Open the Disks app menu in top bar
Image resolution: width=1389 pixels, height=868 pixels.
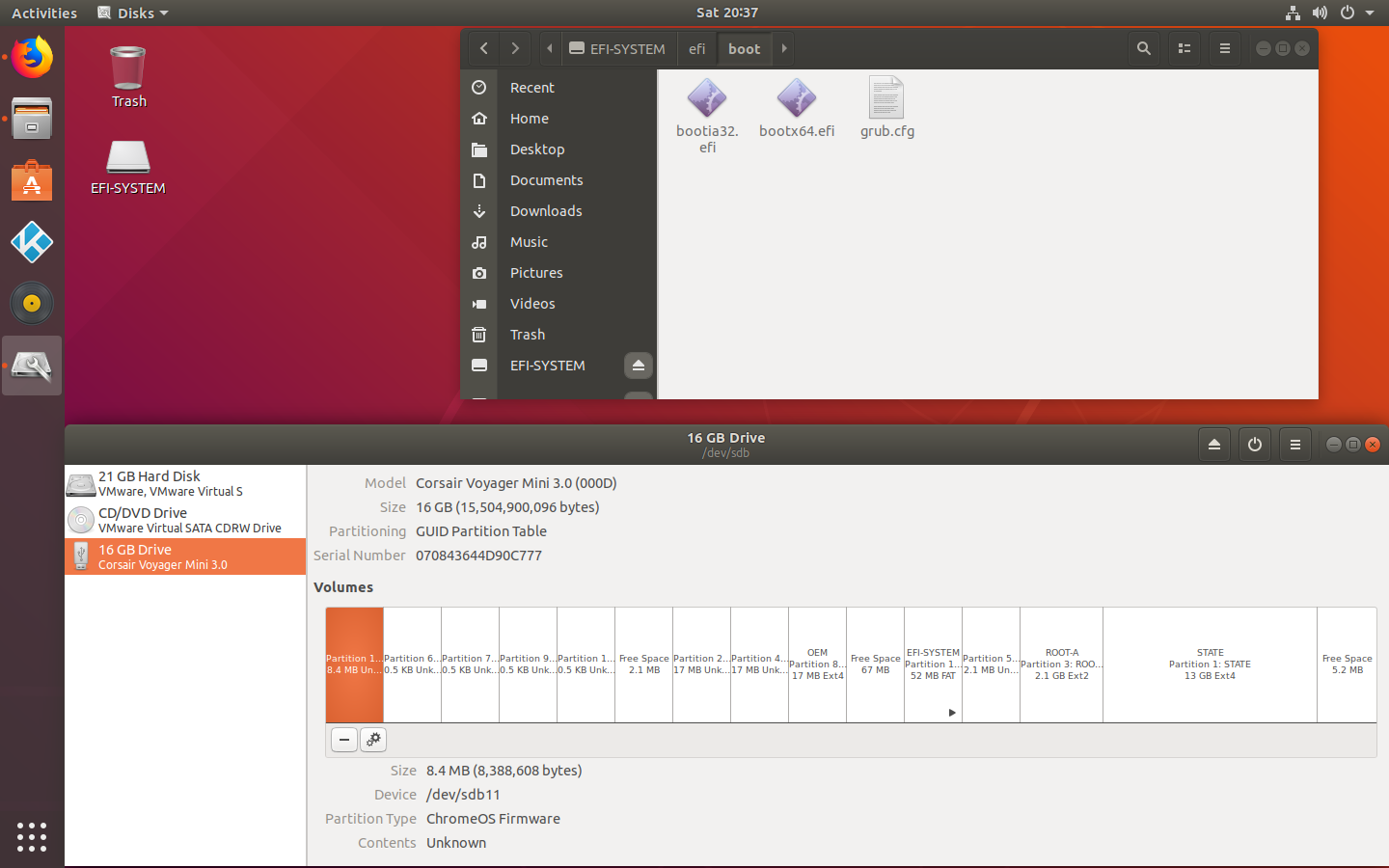(133, 13)
